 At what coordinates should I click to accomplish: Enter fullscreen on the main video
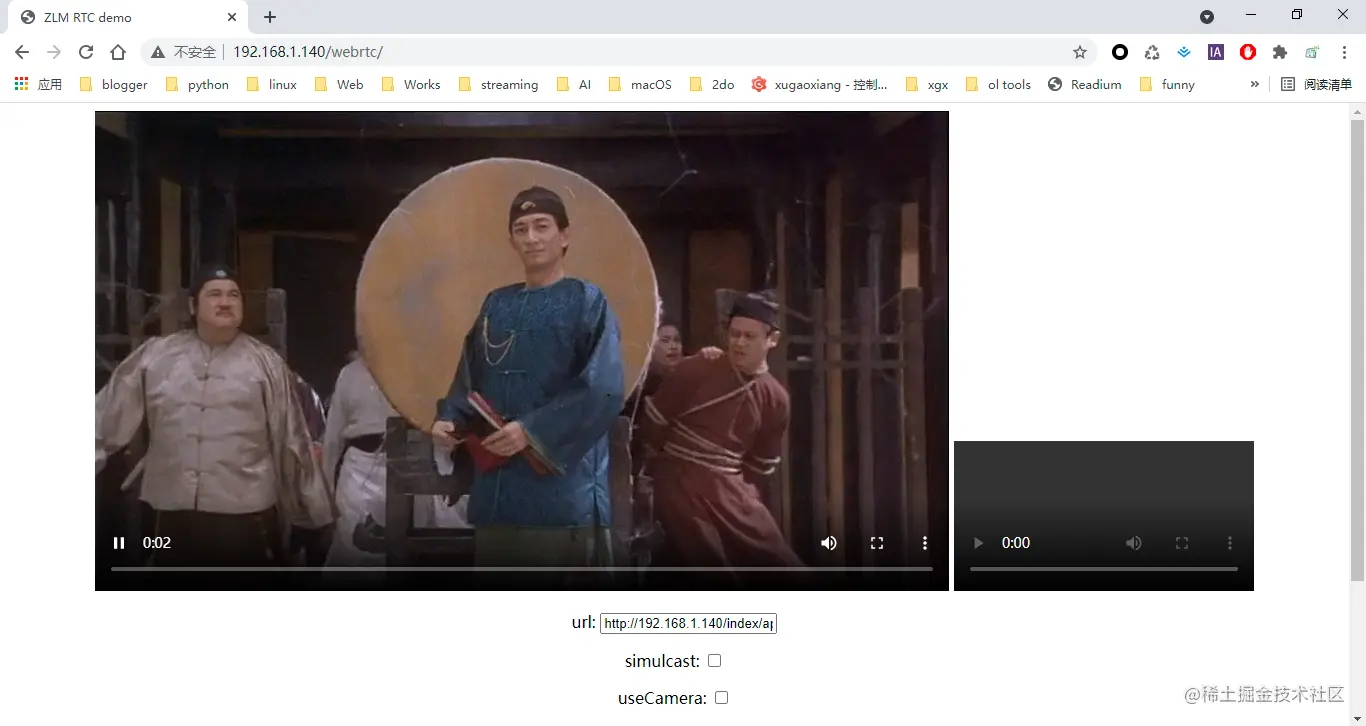[877, 543]
